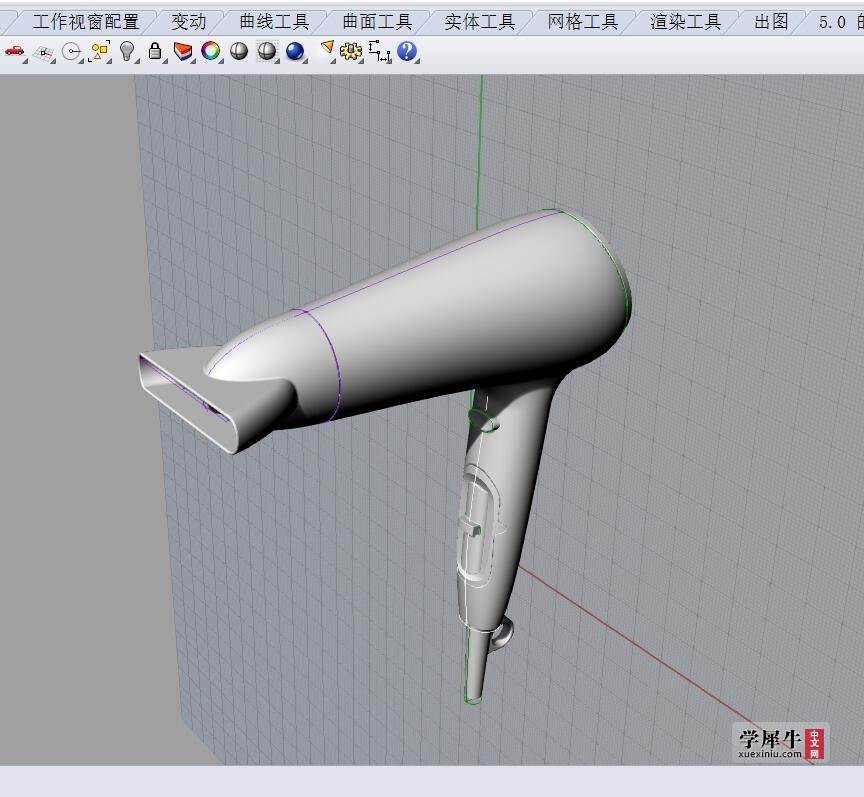Click the dimension tool icon
The height and width of the screenshot is (797, 864).
click(x=380, y=51)
